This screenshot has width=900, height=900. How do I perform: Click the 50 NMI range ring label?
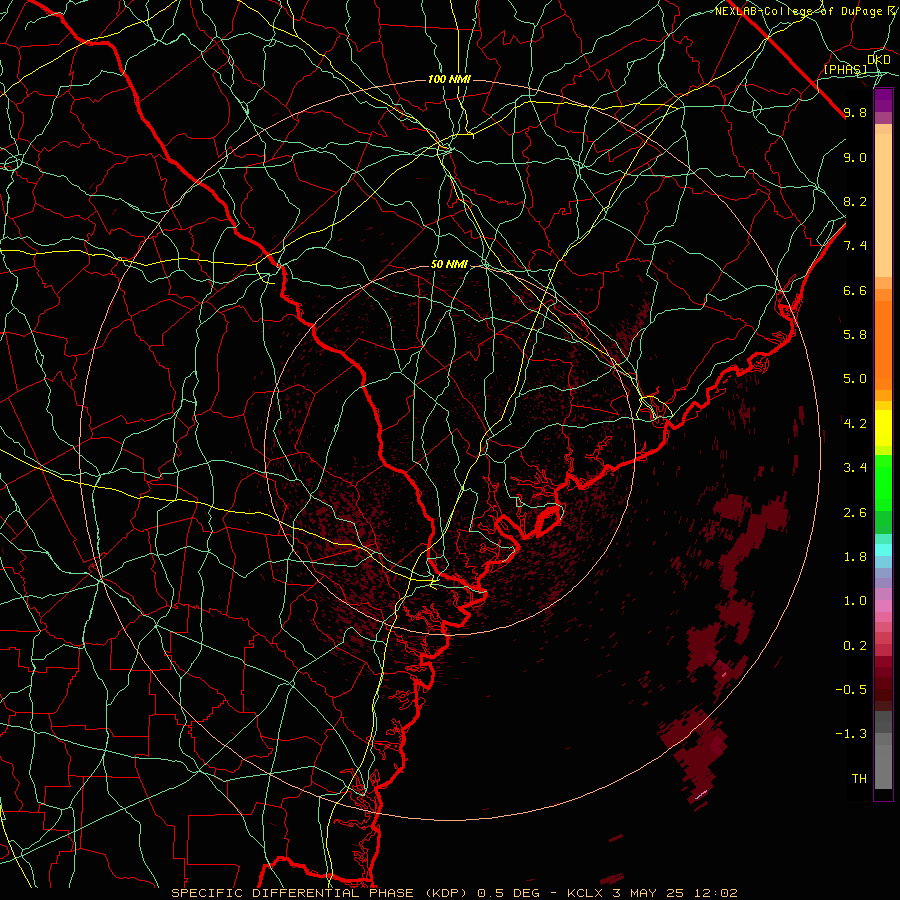449,264
